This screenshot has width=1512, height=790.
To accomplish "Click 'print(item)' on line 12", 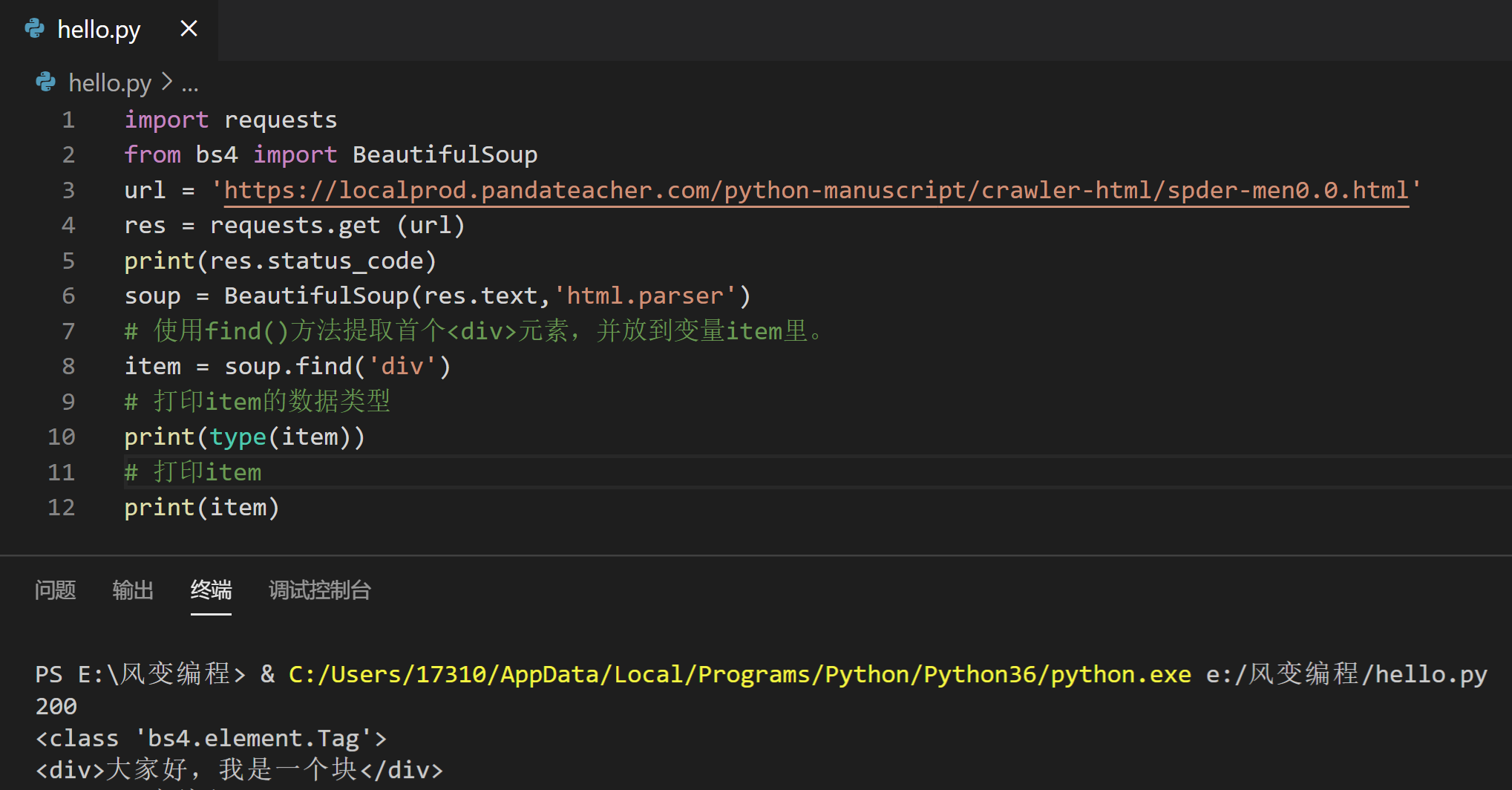I will point(202,507).
